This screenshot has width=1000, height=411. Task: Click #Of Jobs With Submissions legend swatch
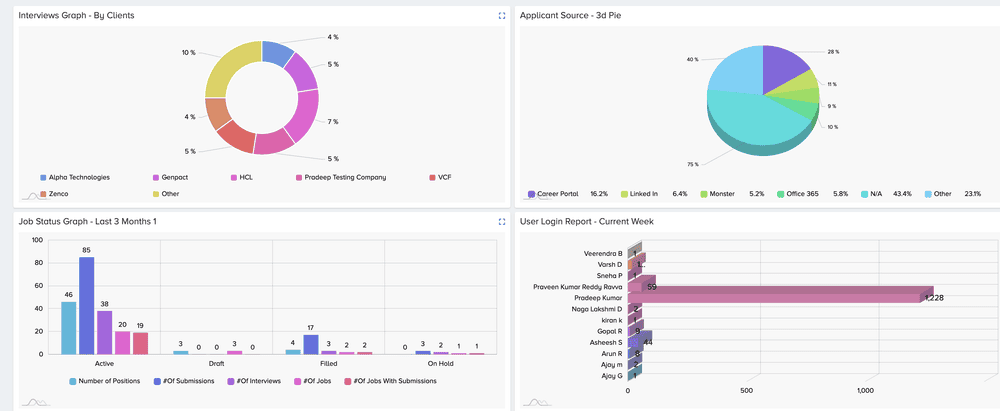coord(348,381)
